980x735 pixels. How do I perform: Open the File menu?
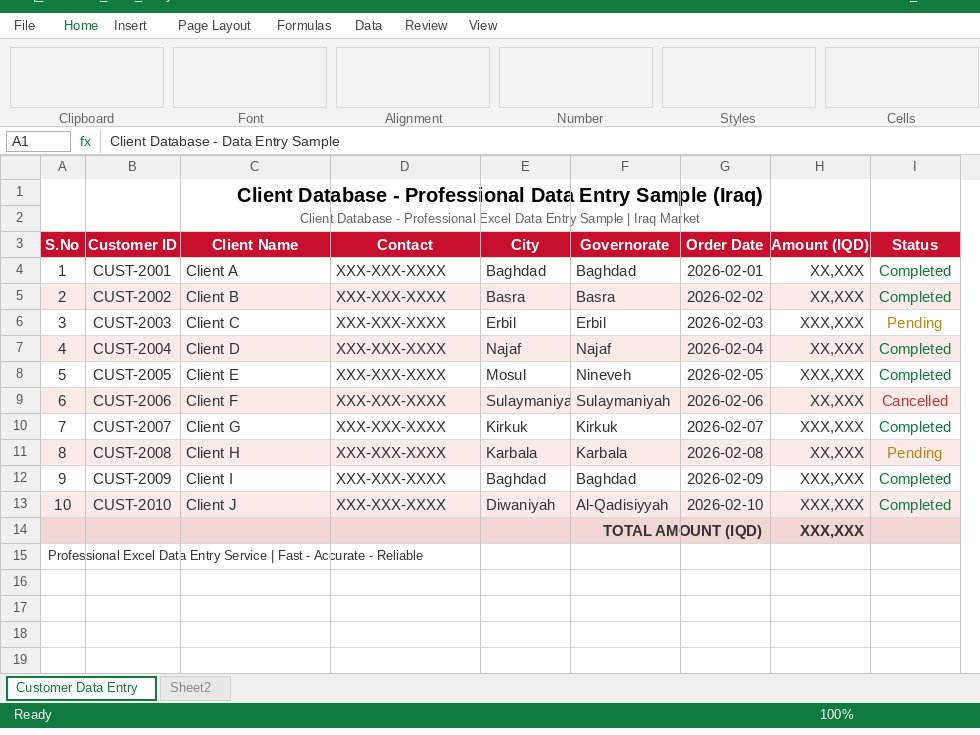tap(24, 26)
